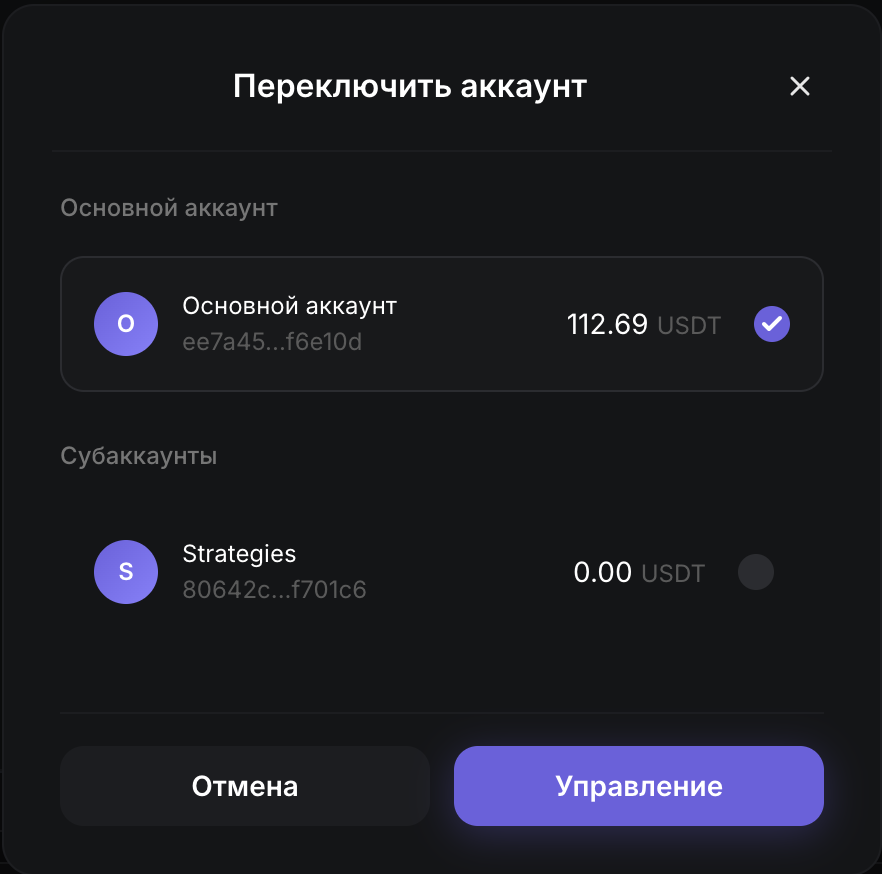The image size is (882, 874).
Task: Click the USDT label next to 0.00
Action: click(x=673, y=574)
